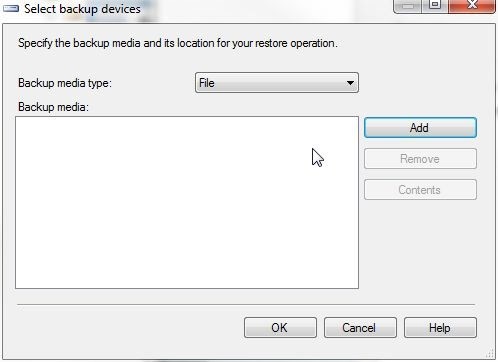This screenshot has height=362, width=498.
Task: Click the disabled Contents button
Action: click(420, 190)
